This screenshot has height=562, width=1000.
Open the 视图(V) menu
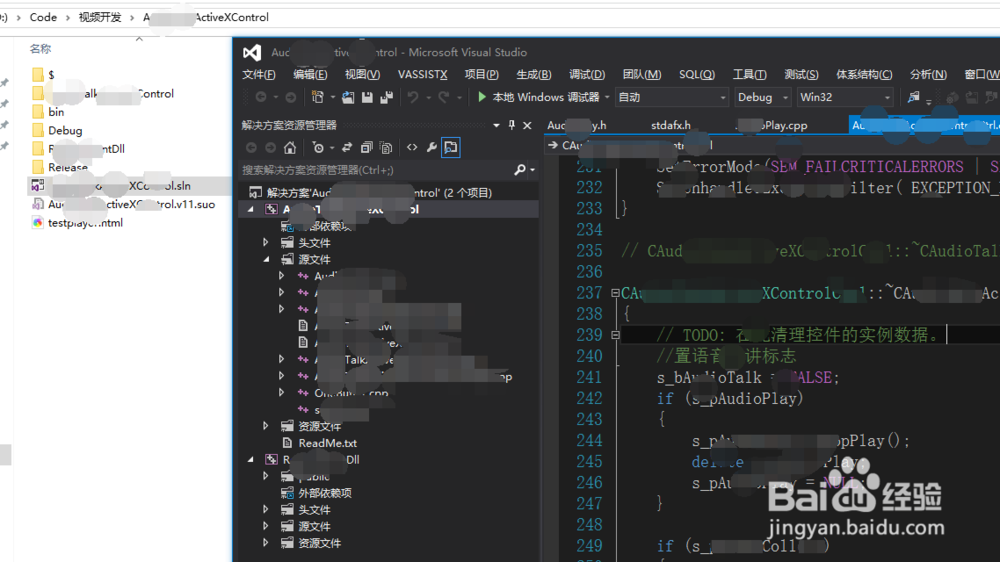coord(362,75)
